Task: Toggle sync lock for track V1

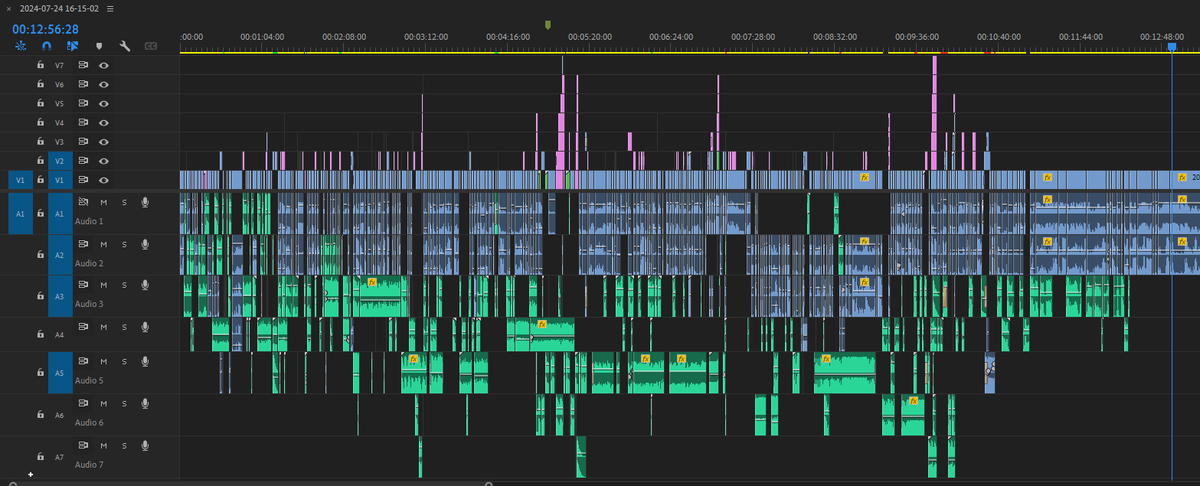Action: click(84, 180)
